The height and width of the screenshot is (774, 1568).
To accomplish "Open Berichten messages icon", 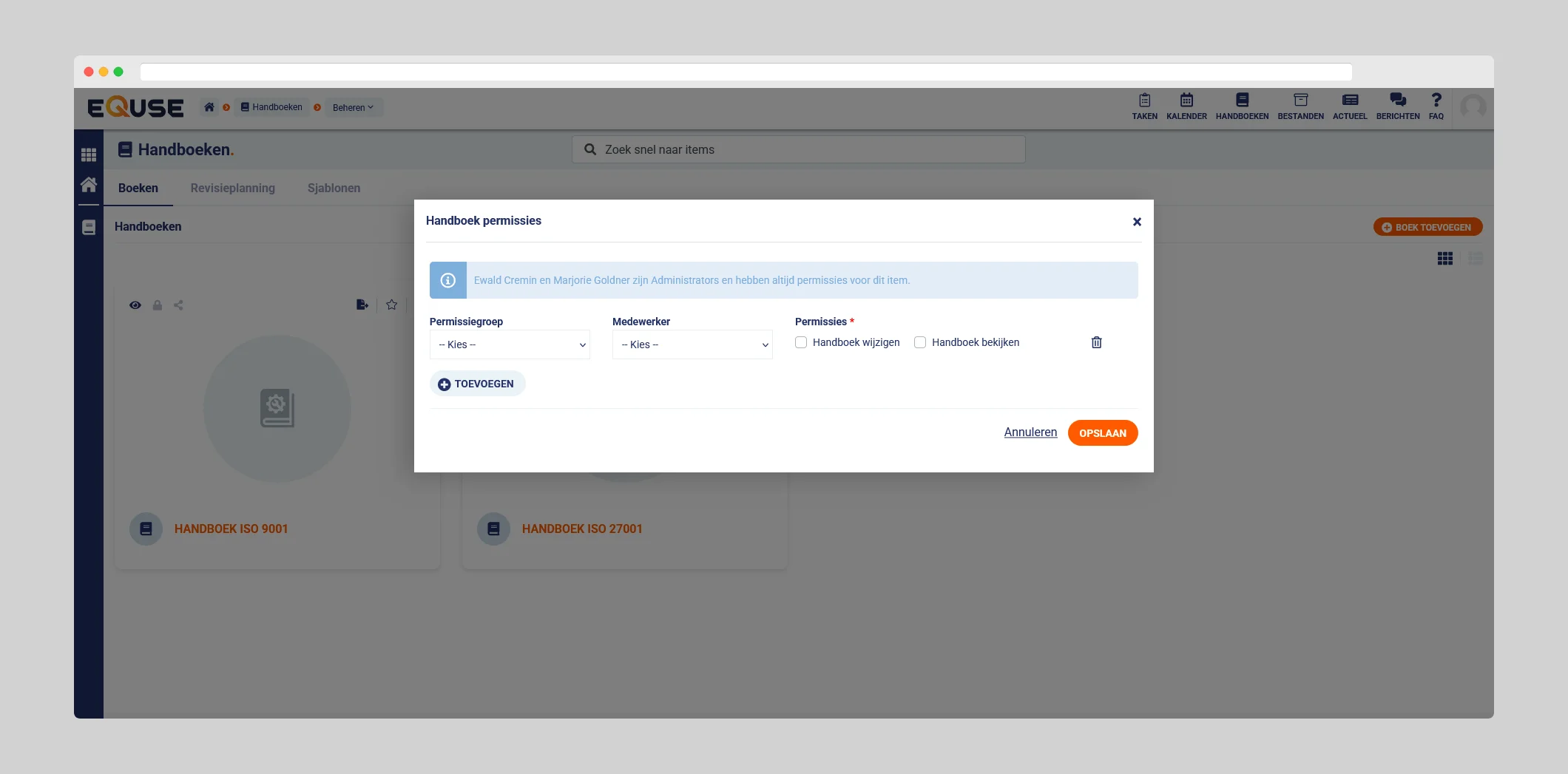I will (x=1397, y=106).
